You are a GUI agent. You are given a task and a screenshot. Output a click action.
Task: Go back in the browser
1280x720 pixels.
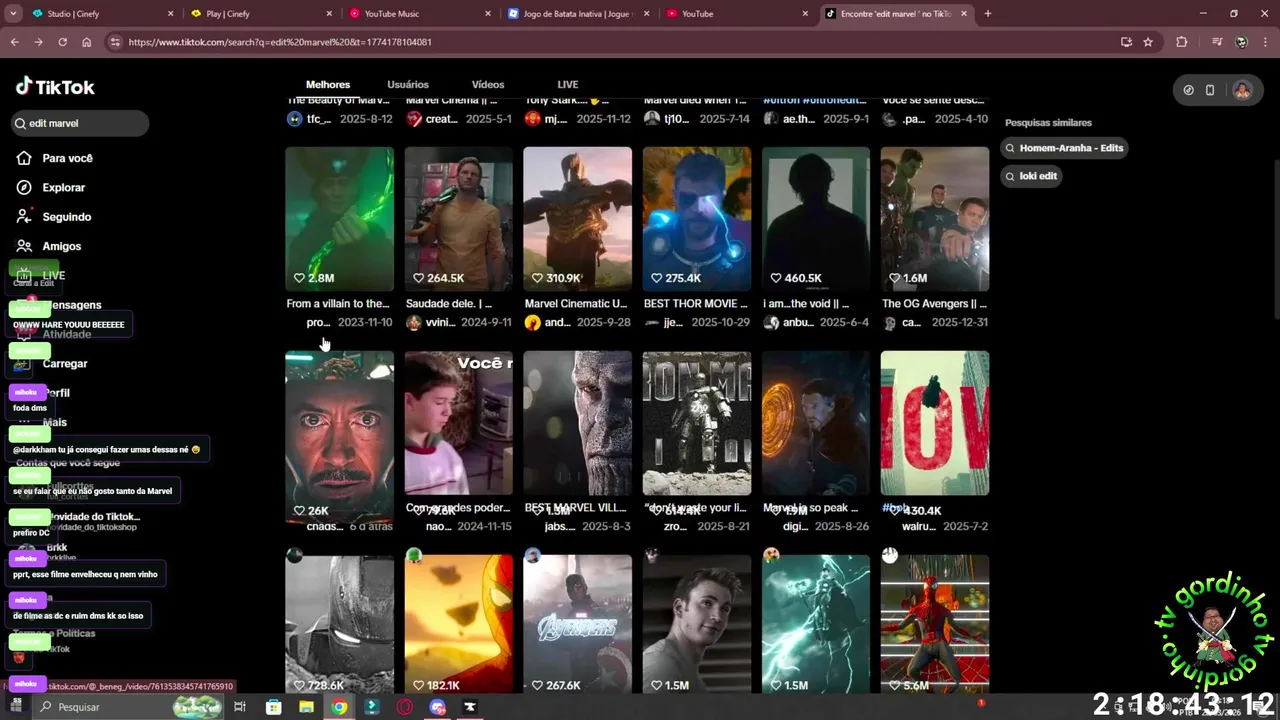[x=14, y=42]
